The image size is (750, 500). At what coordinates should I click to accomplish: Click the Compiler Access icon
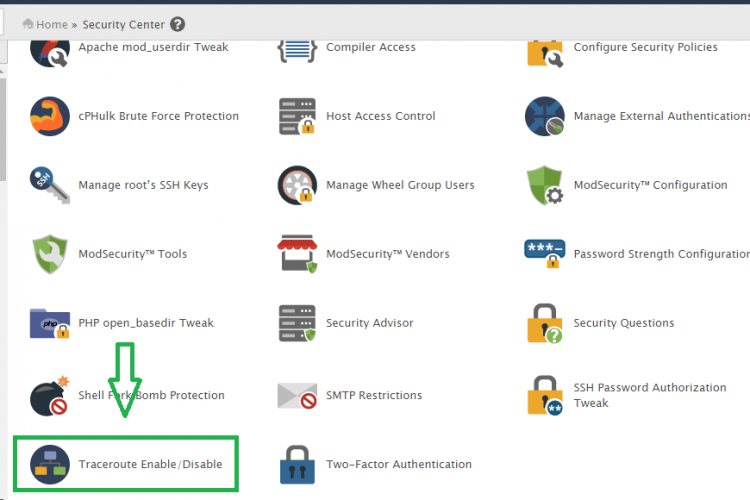pyautogui.click(x=297, y=52)
